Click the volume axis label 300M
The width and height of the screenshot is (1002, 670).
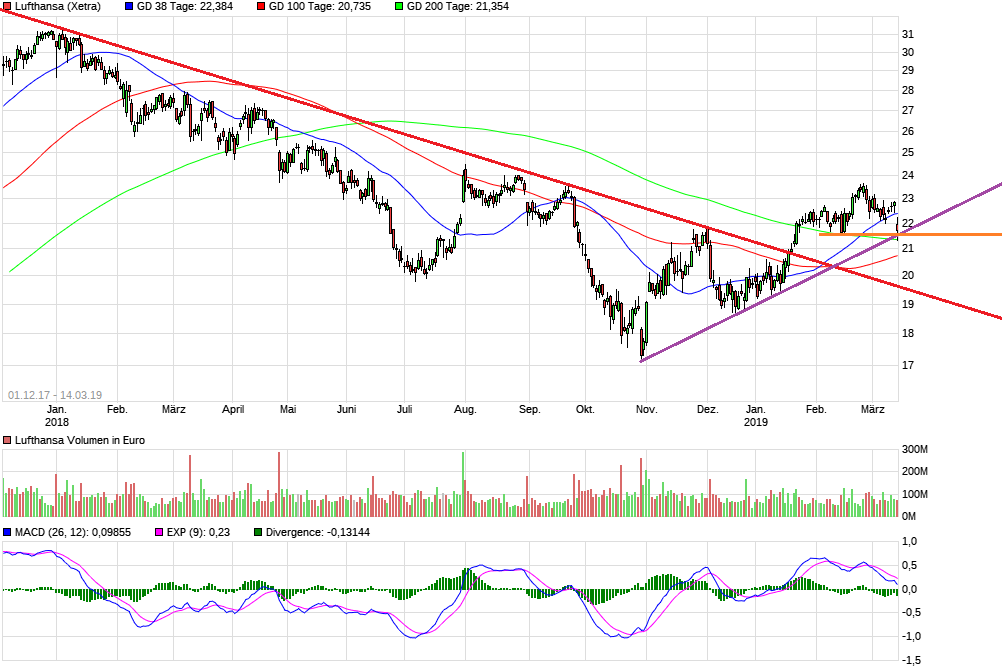[x=914, y=449]
